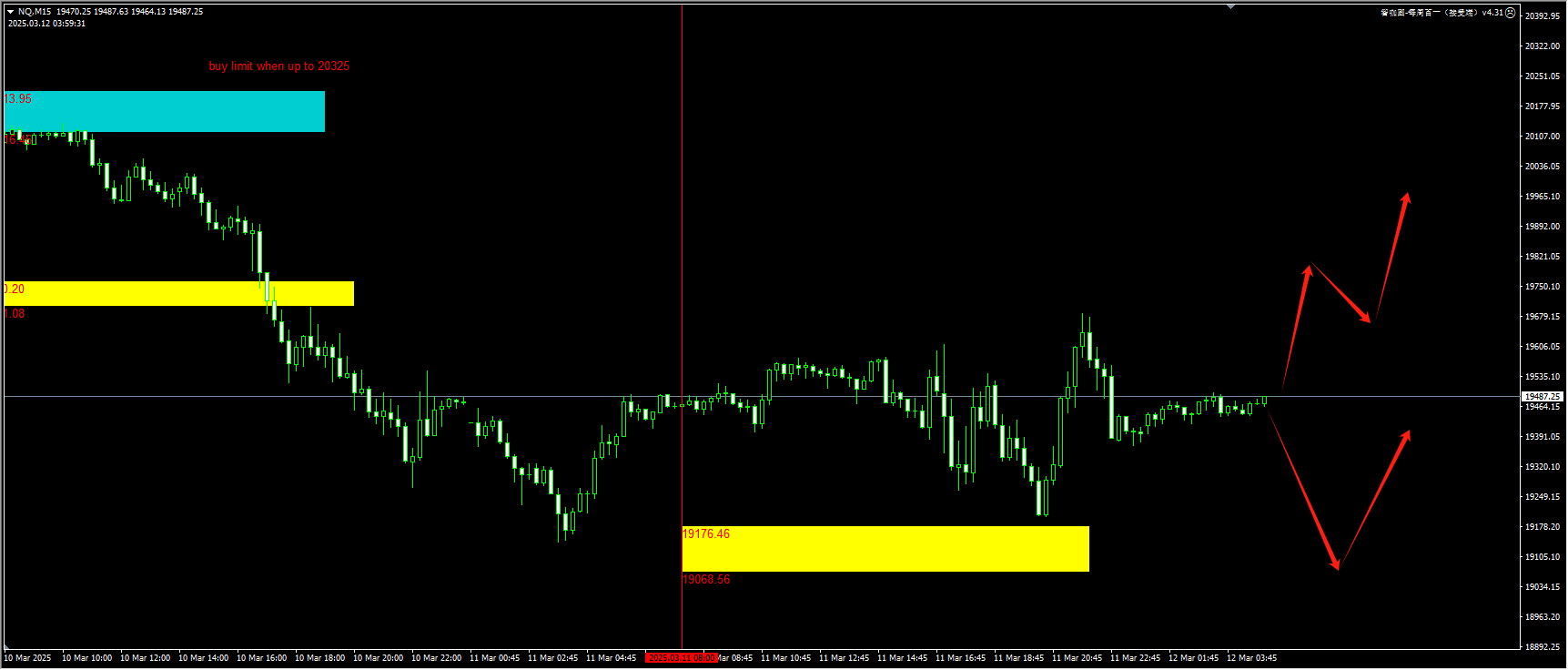Click the 'buy limit when up to 20325' text

[x=278, y=66]
